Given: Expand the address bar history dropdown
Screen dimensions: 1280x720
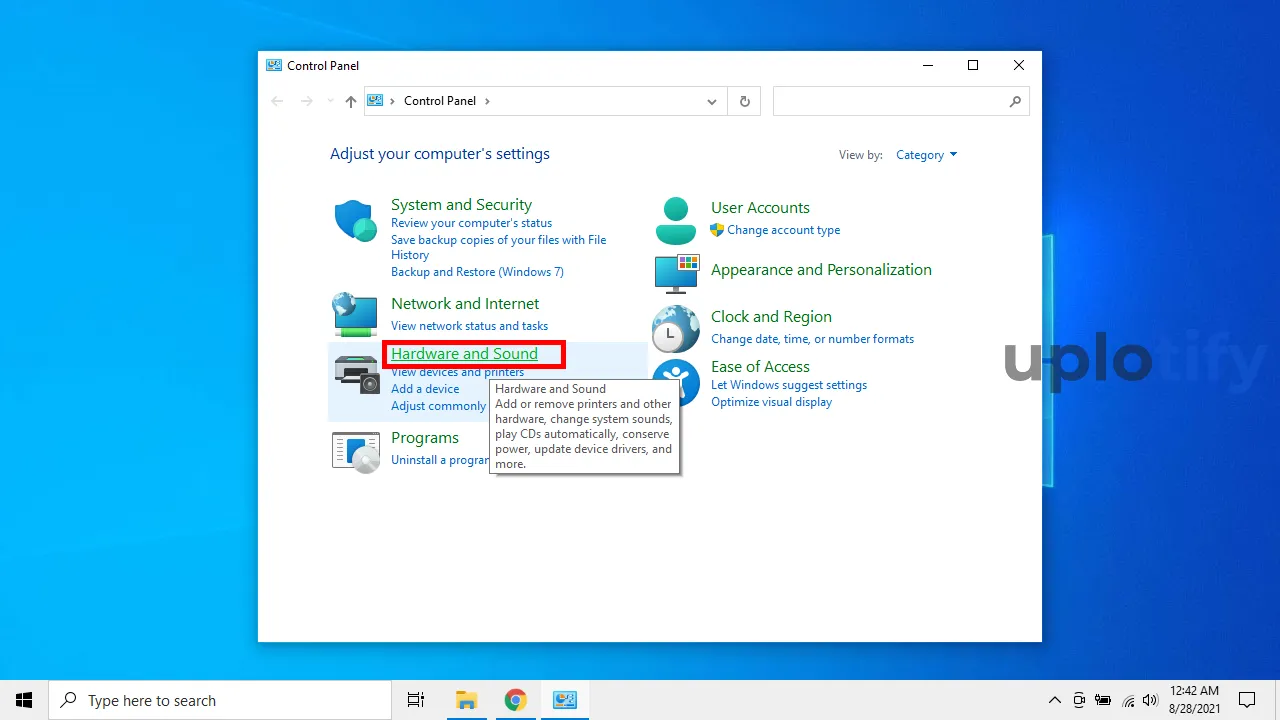Looking at the screenshot, I should [712, 101].
